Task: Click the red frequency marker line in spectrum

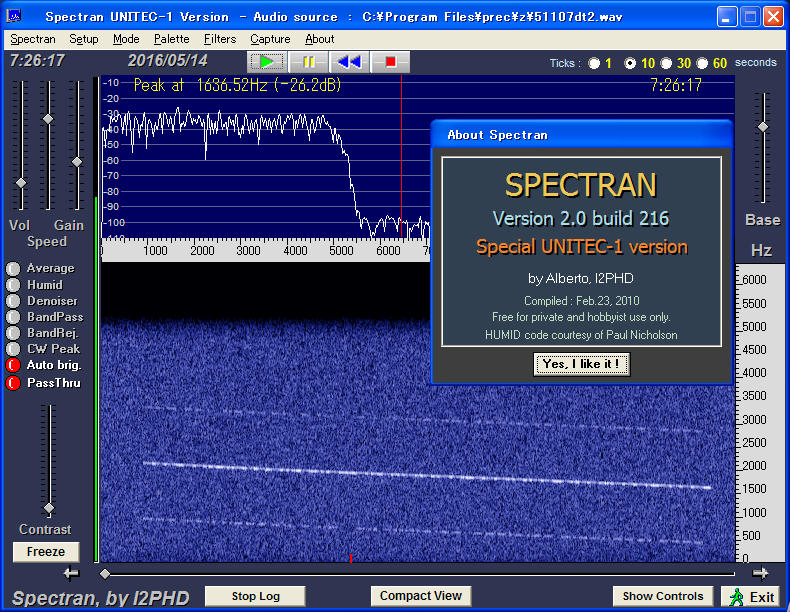Action: (x=402, y=156)
